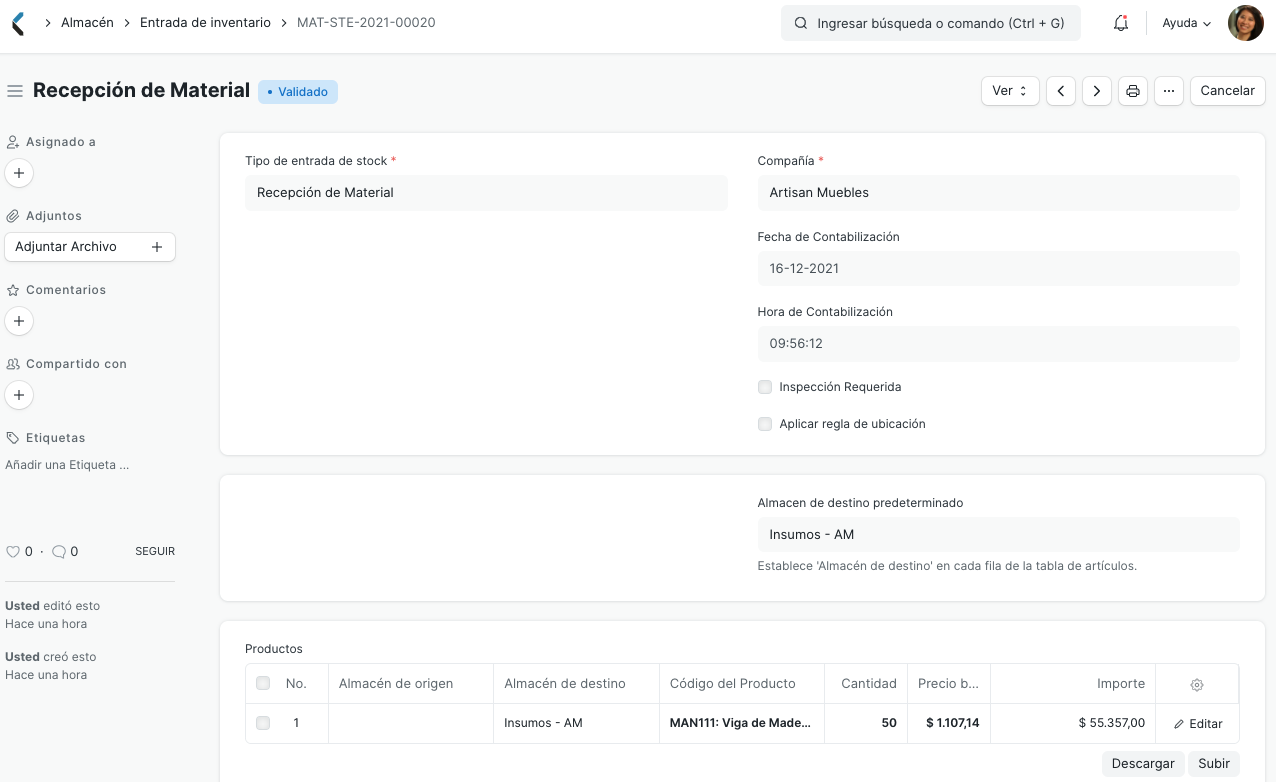Screen dimensions: 1276x782
Task: Click the heart like icon
Action: point(13,551)
